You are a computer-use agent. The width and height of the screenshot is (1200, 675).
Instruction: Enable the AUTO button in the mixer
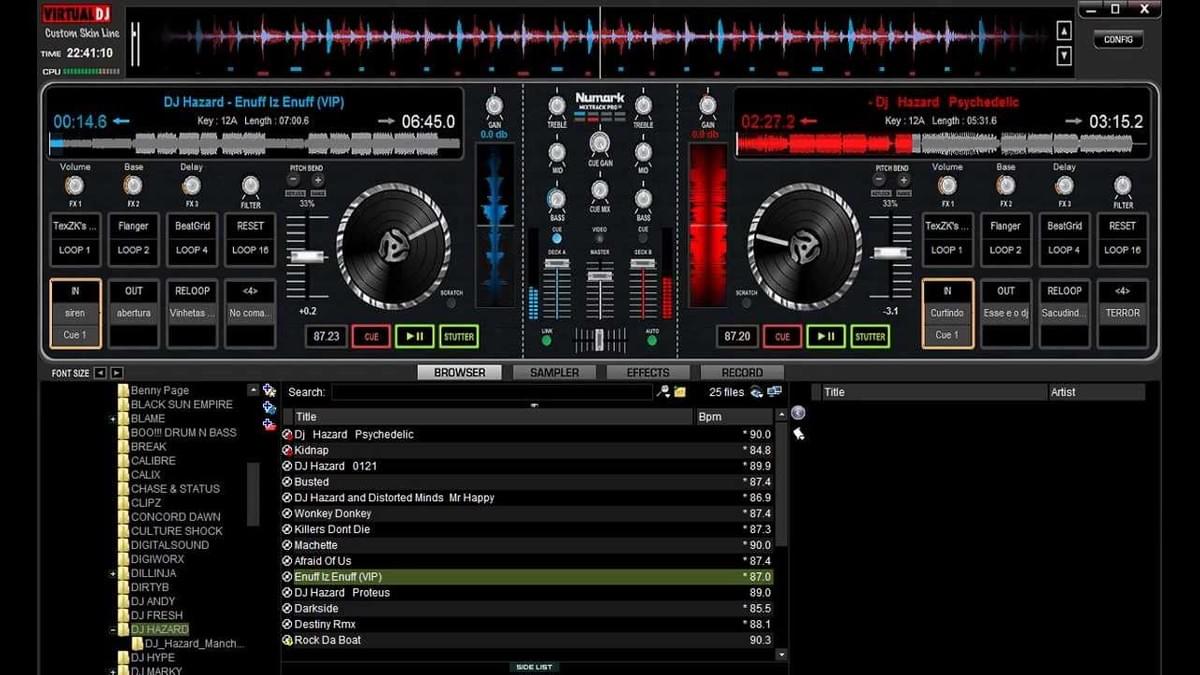652,340
